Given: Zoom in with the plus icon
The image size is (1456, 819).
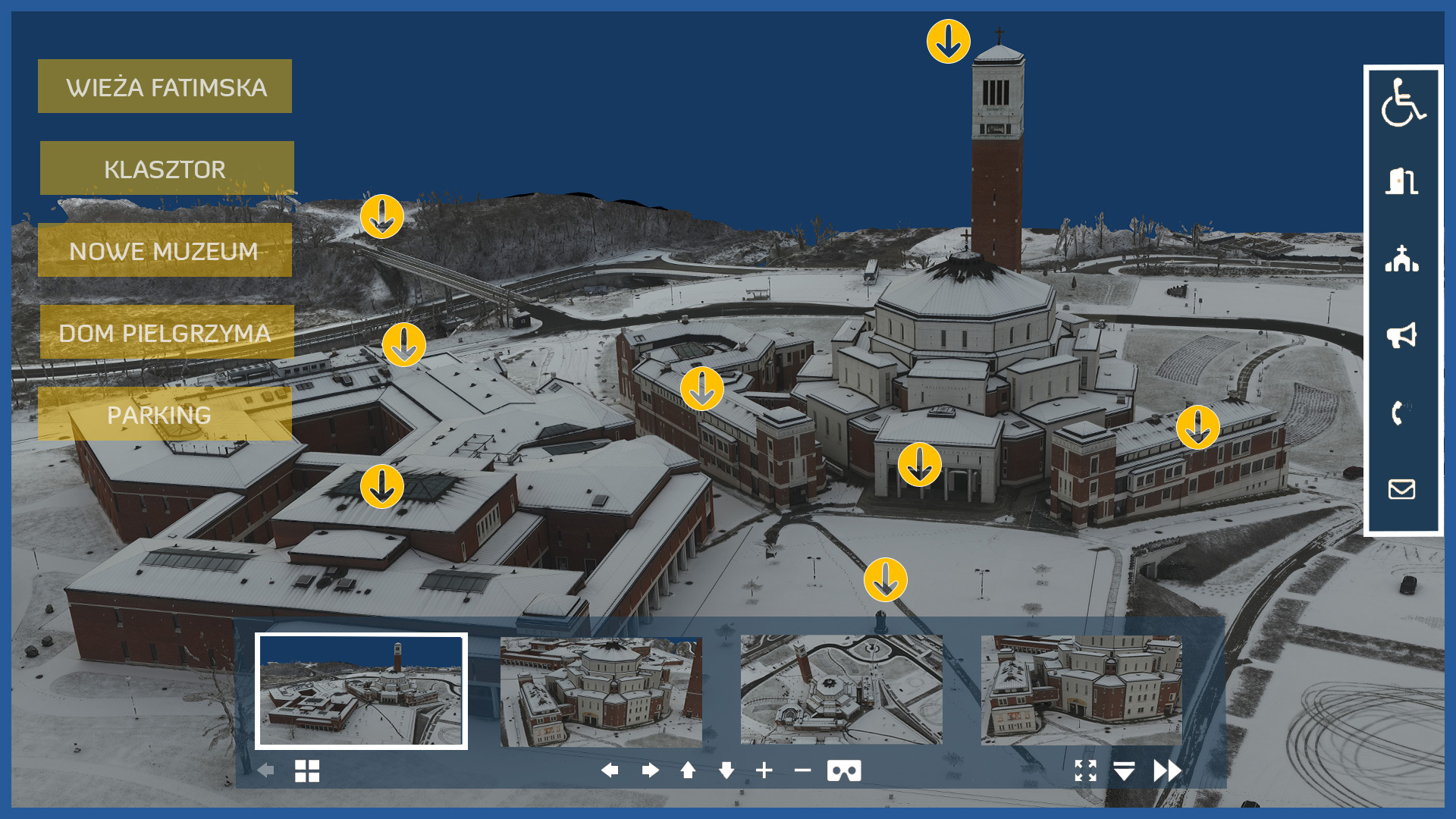Looking at the screenshot, I should click(x=764, y=770).
